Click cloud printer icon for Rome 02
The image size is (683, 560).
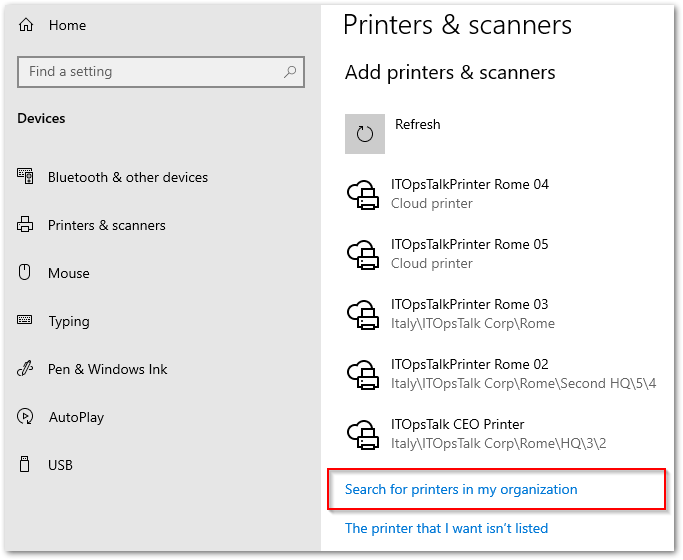pyautogui.click(x=363, y=374)
